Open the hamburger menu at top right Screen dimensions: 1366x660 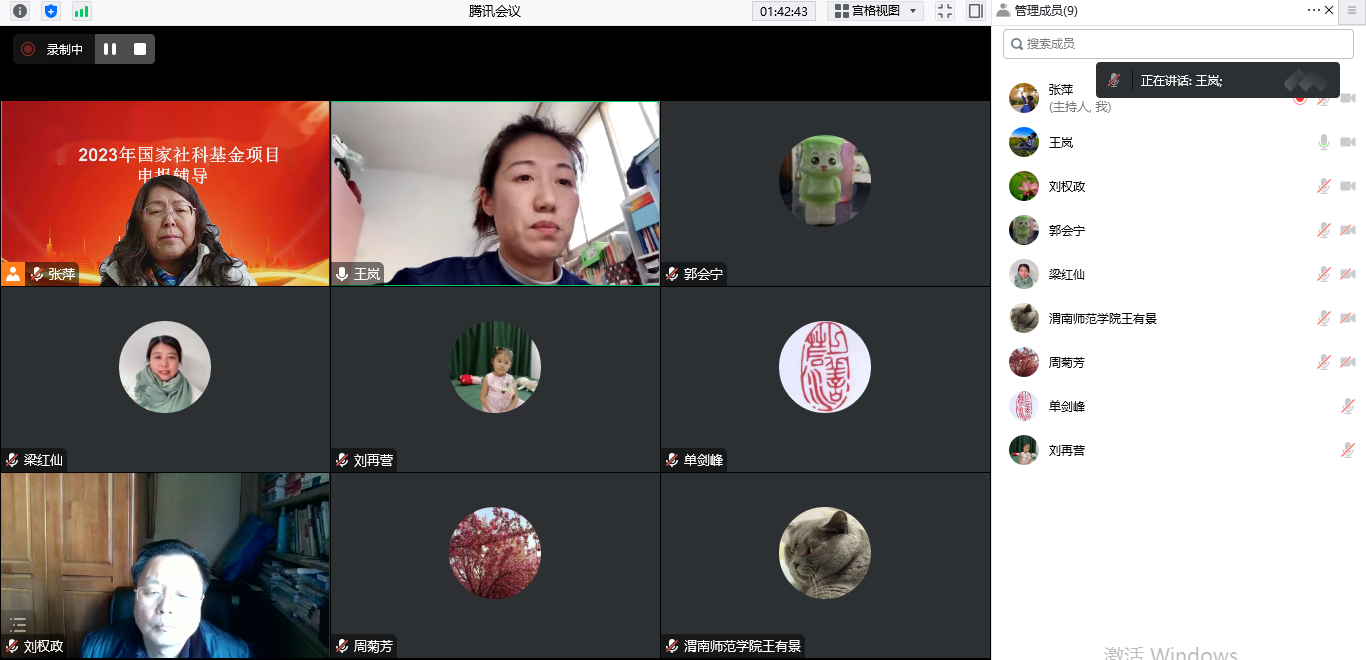click(x=1352, y=10)
